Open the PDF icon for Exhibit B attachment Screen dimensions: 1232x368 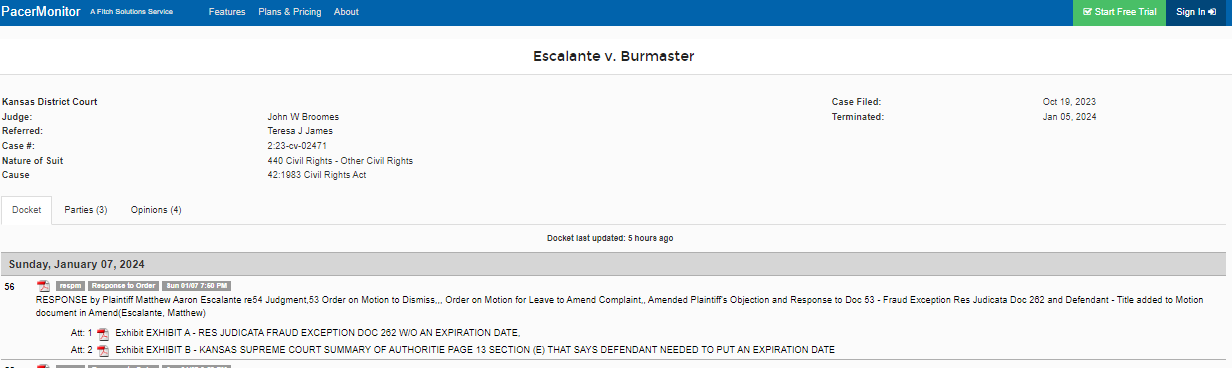click(x=102, y=350)
